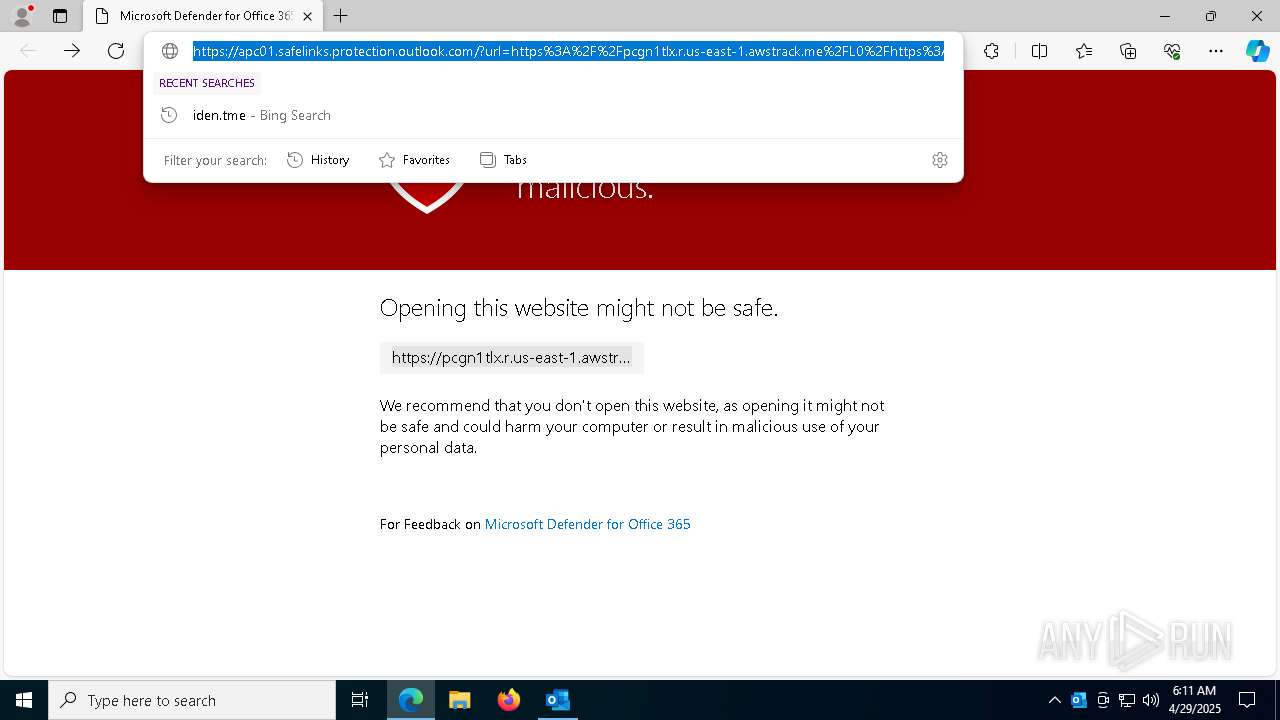
Task: Open File Explorer from taskbar
Action: pyautogui.click(x=460, y=700)
